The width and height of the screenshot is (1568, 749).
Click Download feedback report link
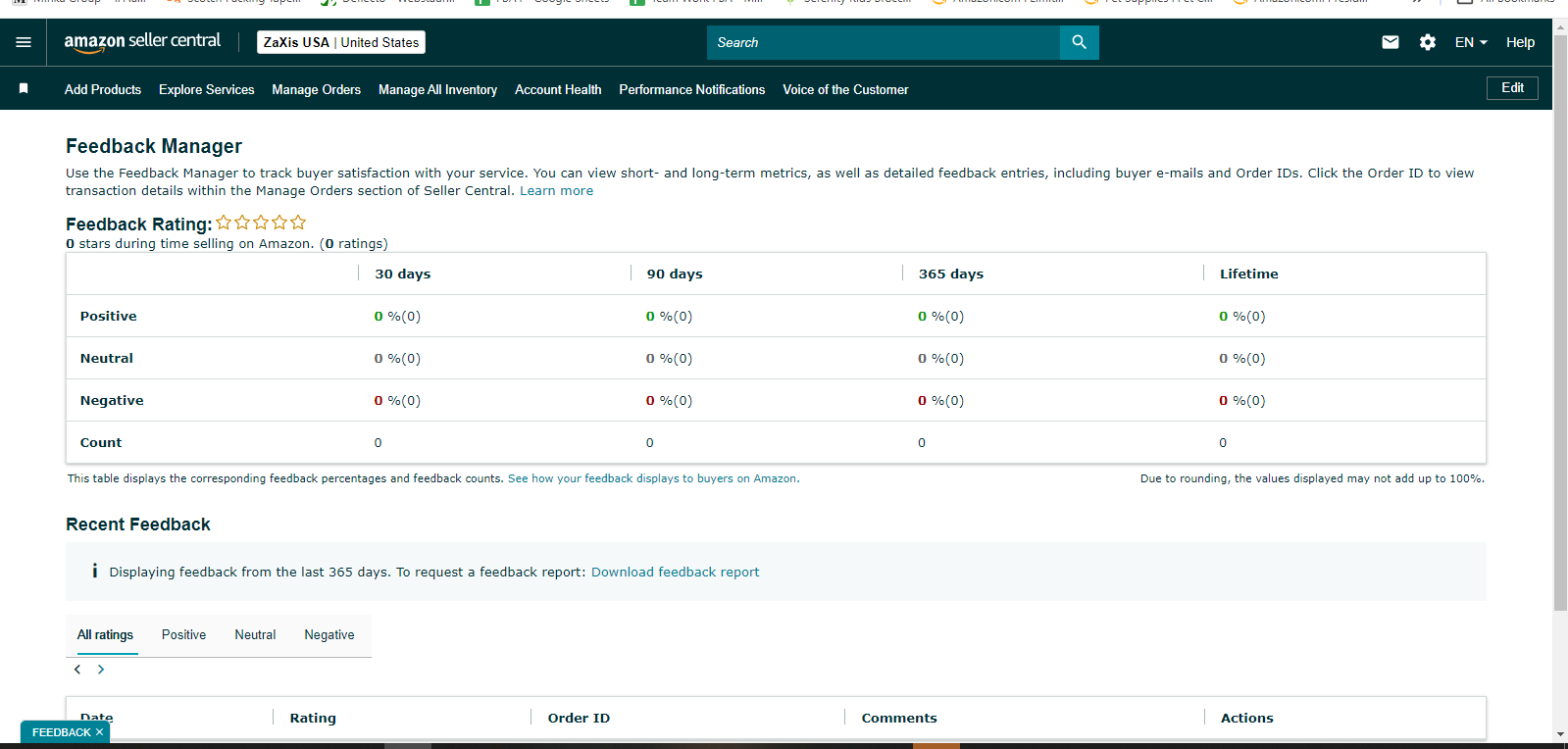675,573
